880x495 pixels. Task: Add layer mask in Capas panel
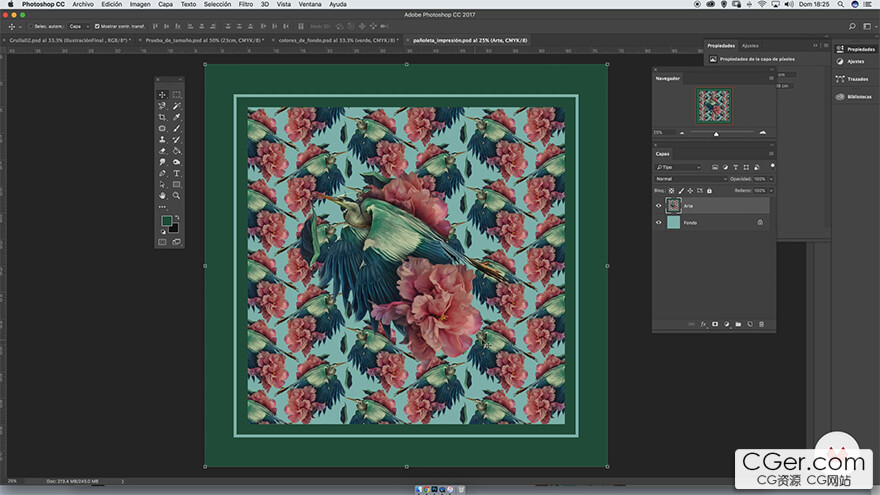(x=715, y=324)
